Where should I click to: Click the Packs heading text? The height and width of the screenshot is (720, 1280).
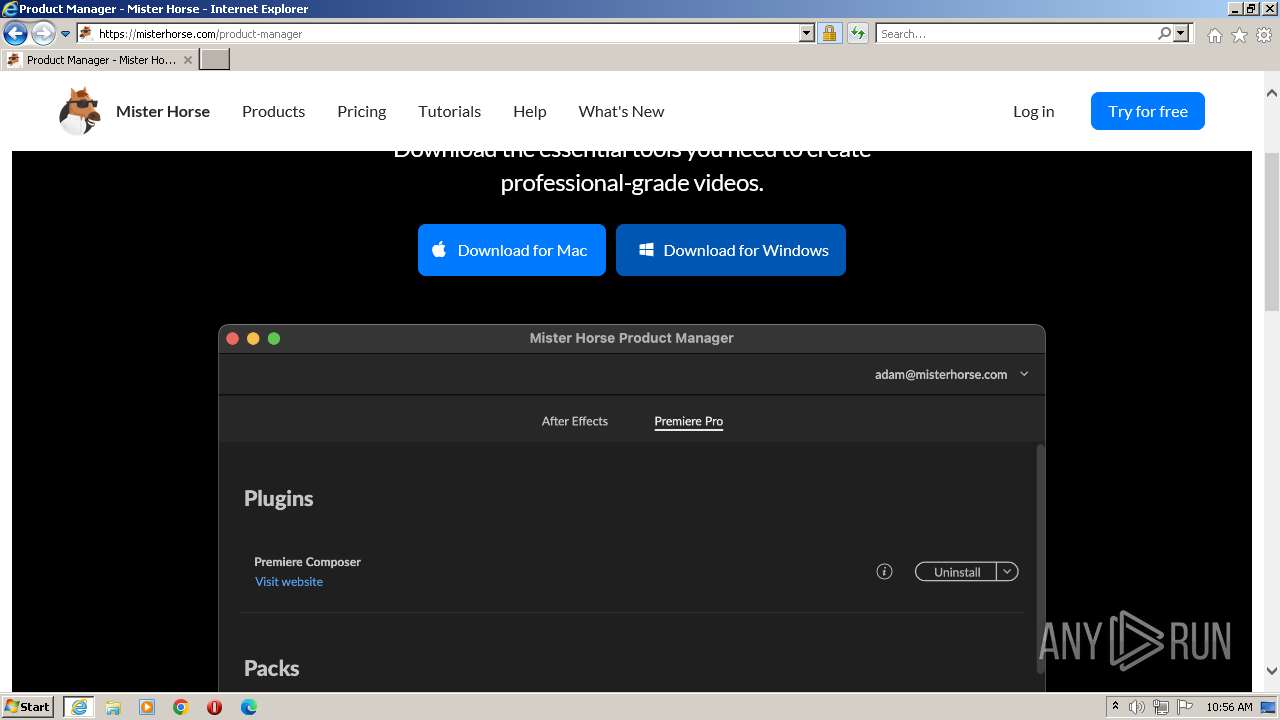click(x=271, y=668)
